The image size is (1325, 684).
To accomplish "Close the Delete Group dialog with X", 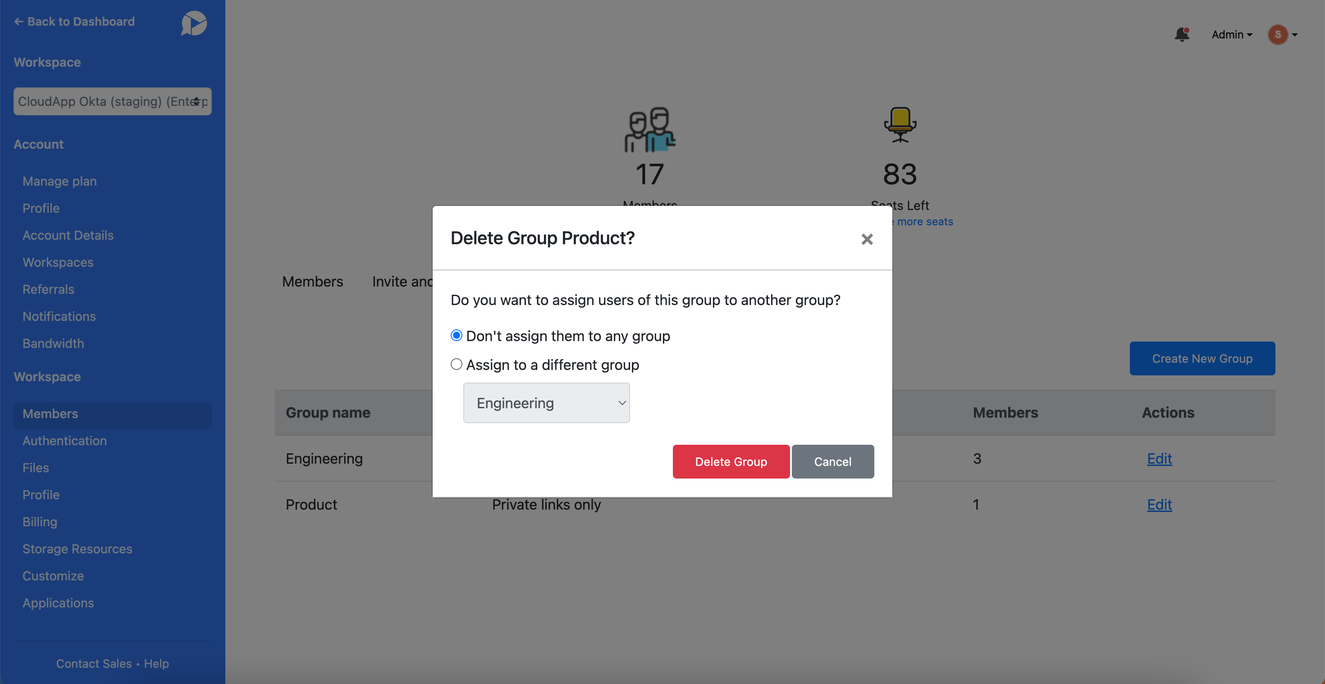I will [867, 239].
